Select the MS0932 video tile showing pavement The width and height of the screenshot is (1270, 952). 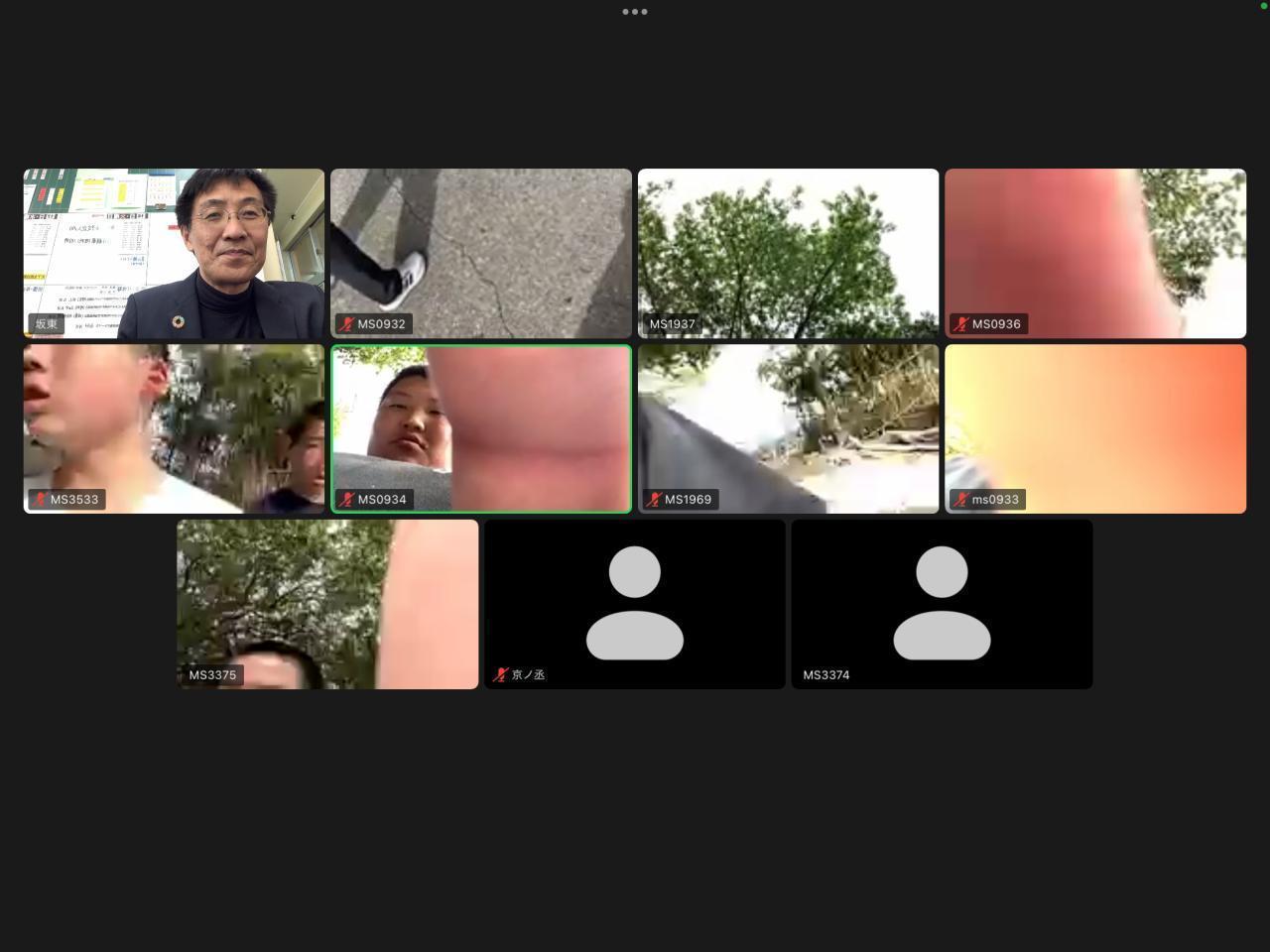[x=481, y=254]
